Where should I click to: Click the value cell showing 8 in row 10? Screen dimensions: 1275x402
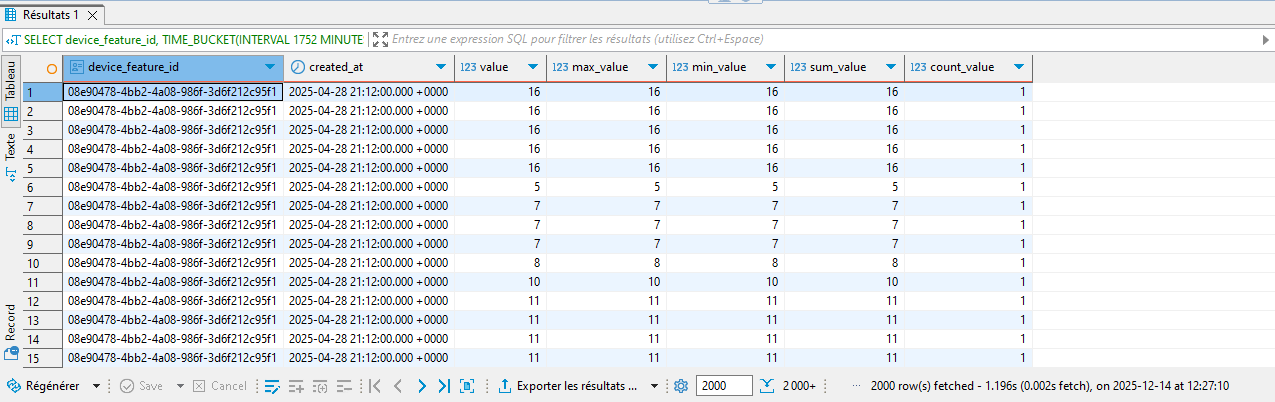click(500, 263)
